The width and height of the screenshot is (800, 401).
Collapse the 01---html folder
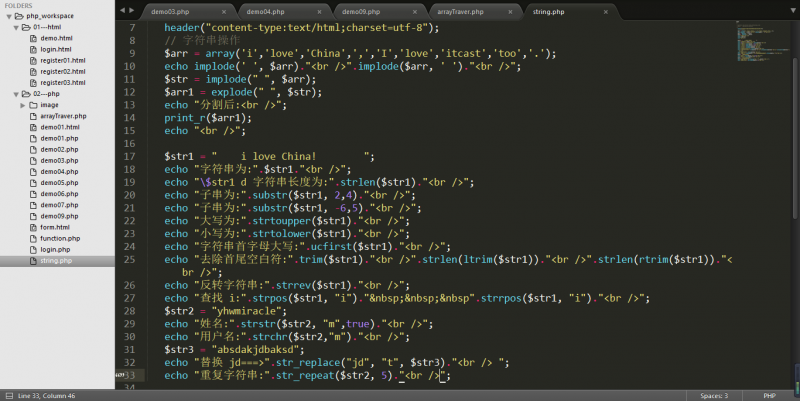pos(15,27)
